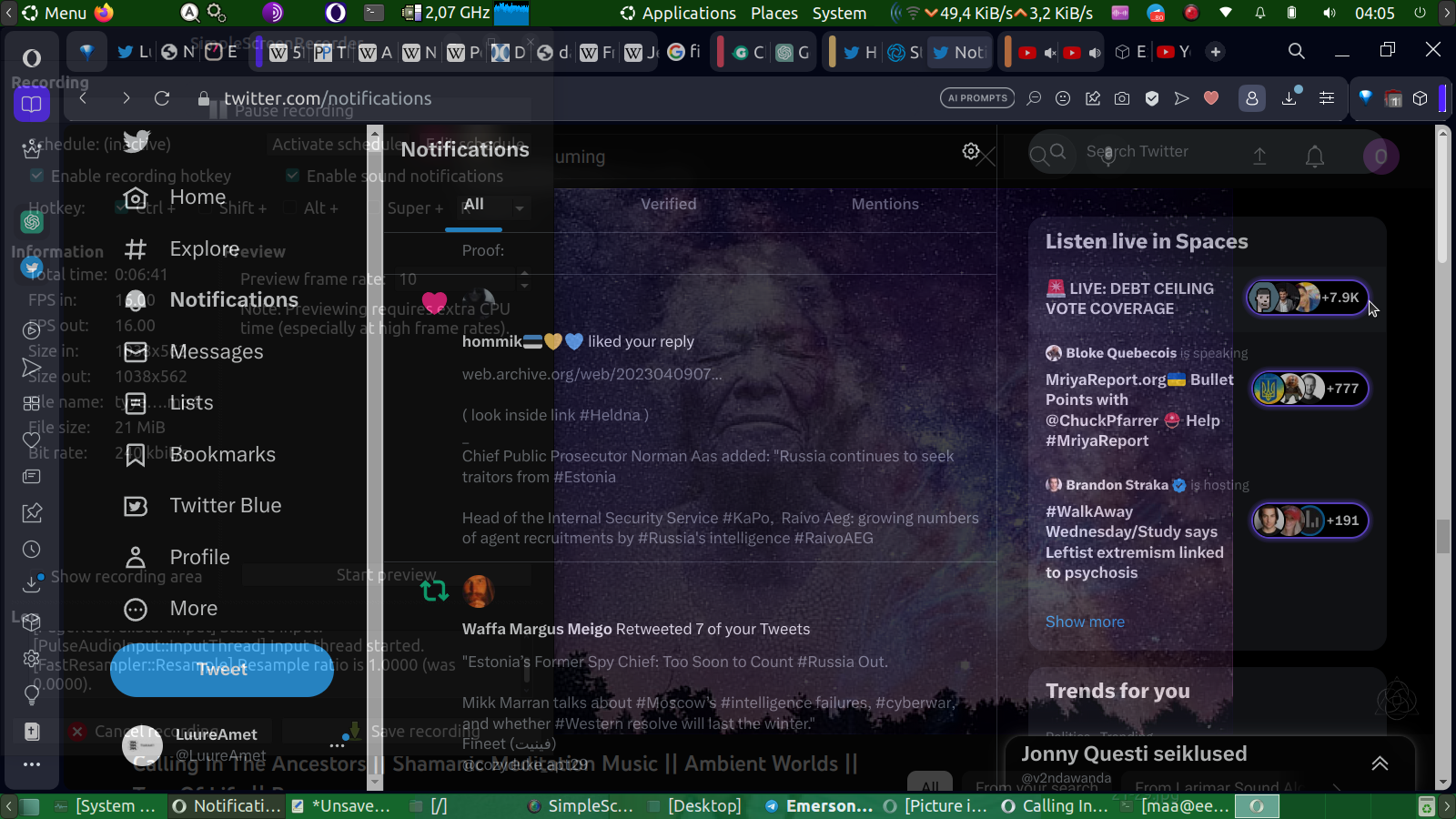Viewport: 1456px width, 819px height.
Task: Click the lightbulb icon in Opera sidebar
Action: pyautogui.click(x=32, y=694)
